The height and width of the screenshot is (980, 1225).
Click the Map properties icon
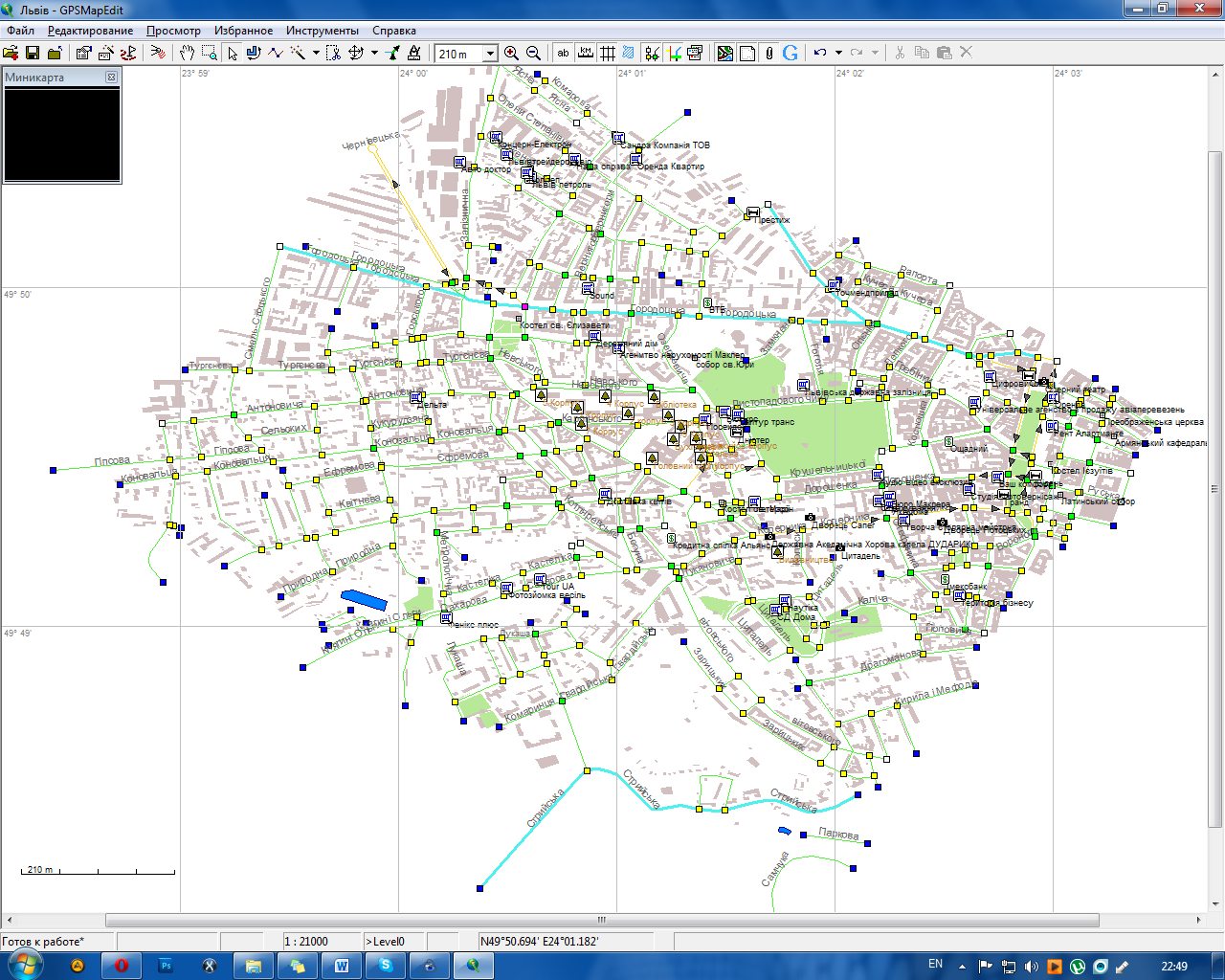pyautogui.click(x=83, y=53)
